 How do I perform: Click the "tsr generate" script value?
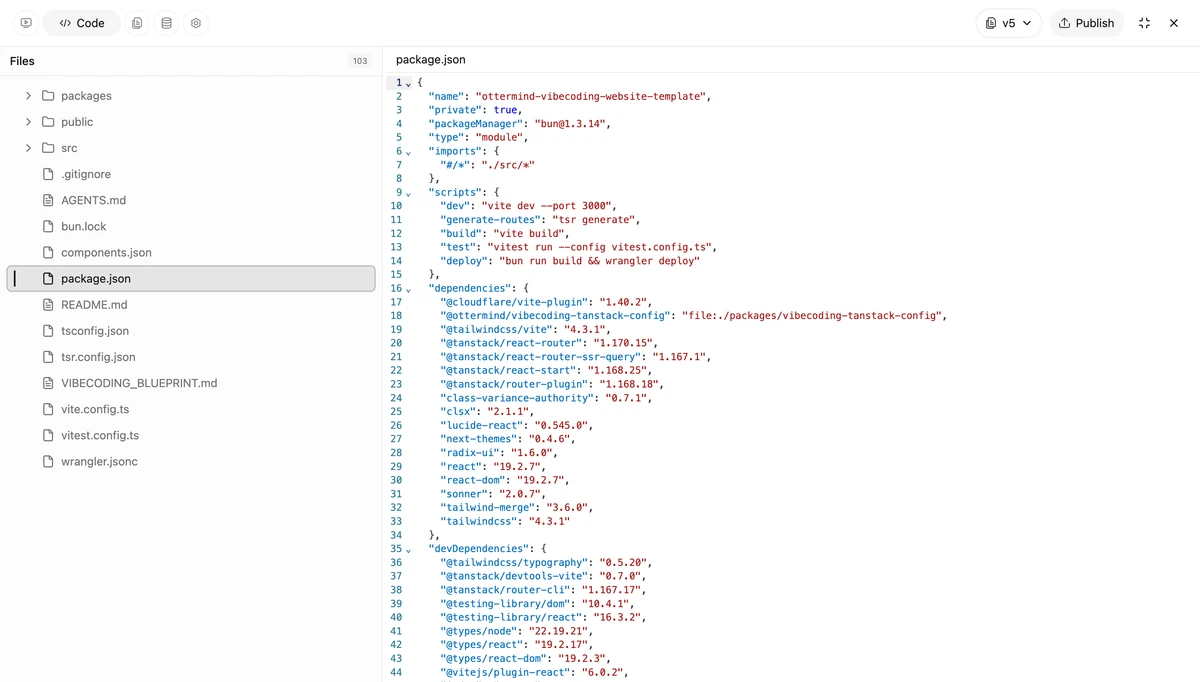click(x=592, y=220)
